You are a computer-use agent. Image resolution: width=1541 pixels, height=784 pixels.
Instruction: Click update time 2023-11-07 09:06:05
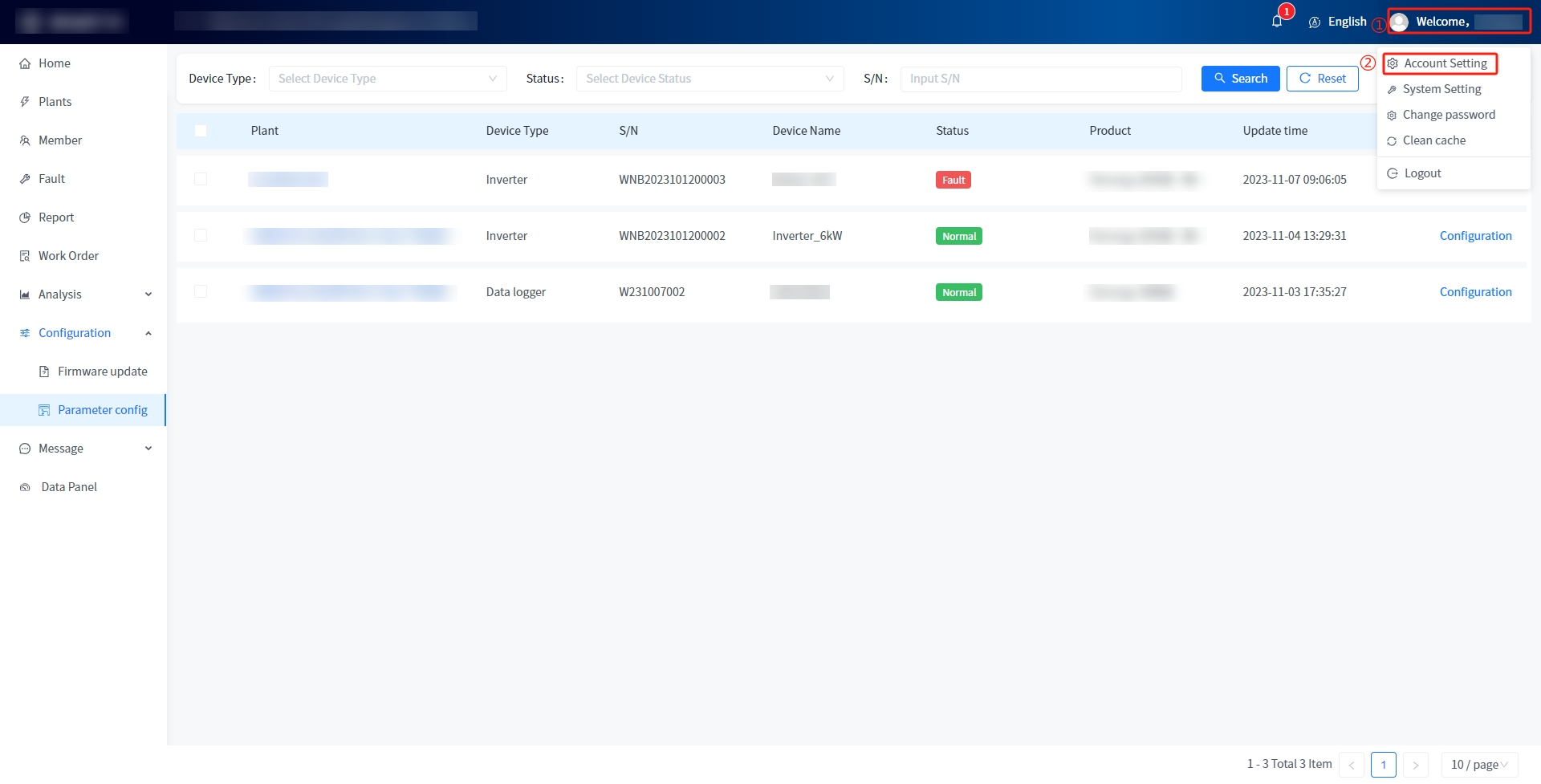(1295, 180)
